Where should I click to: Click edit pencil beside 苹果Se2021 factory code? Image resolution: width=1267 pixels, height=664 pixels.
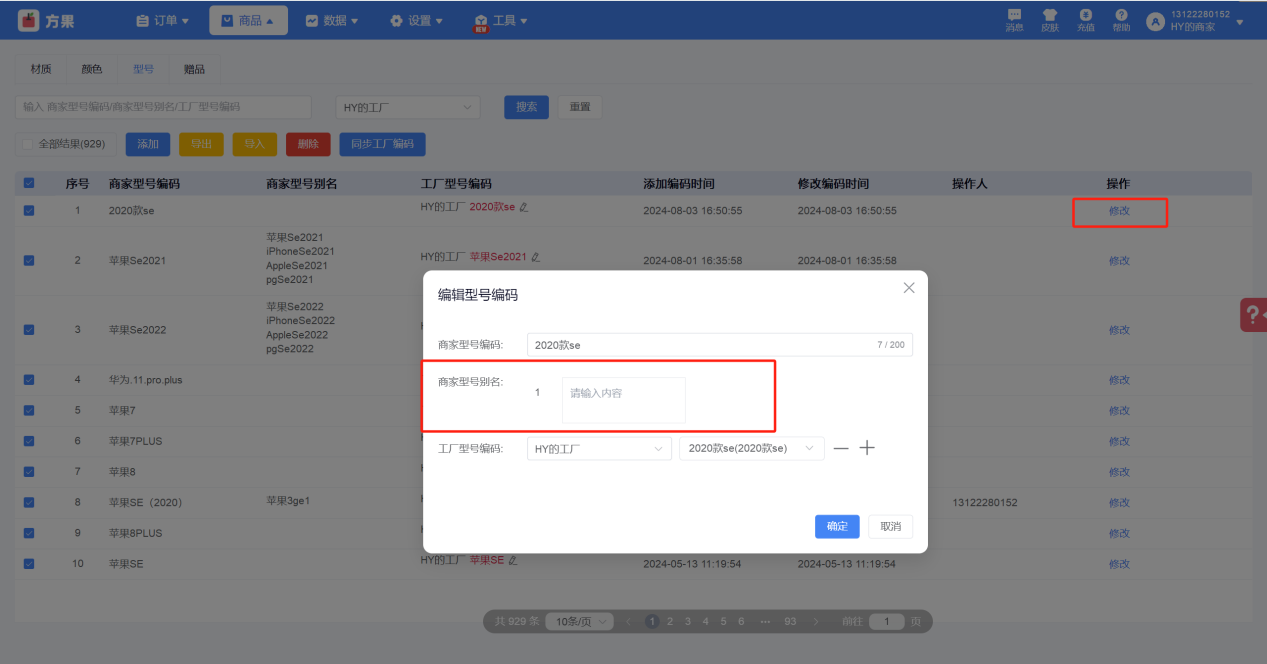tap(535, 257)
